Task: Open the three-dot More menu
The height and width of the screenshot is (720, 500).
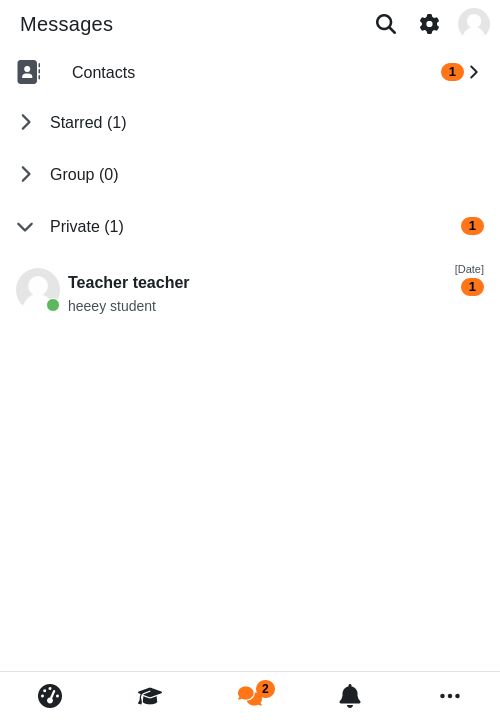Action: 450,696
